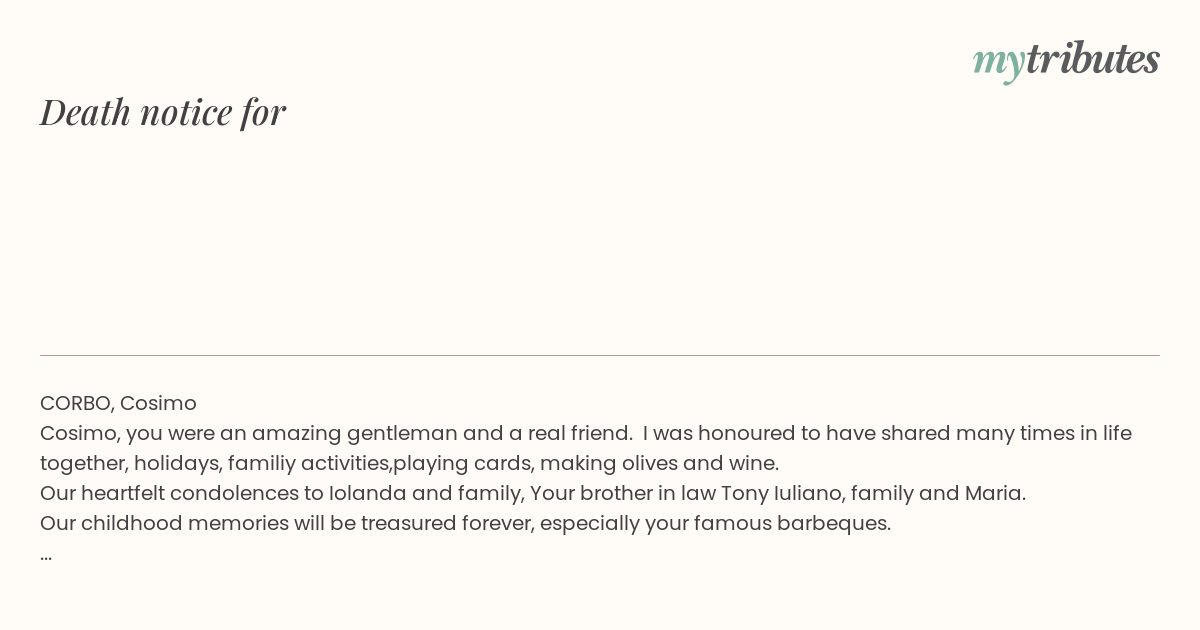Select the "CORBO, Cosimo" name line
Viewport: 1200px width, 630px height.
[x=118, y=403]
